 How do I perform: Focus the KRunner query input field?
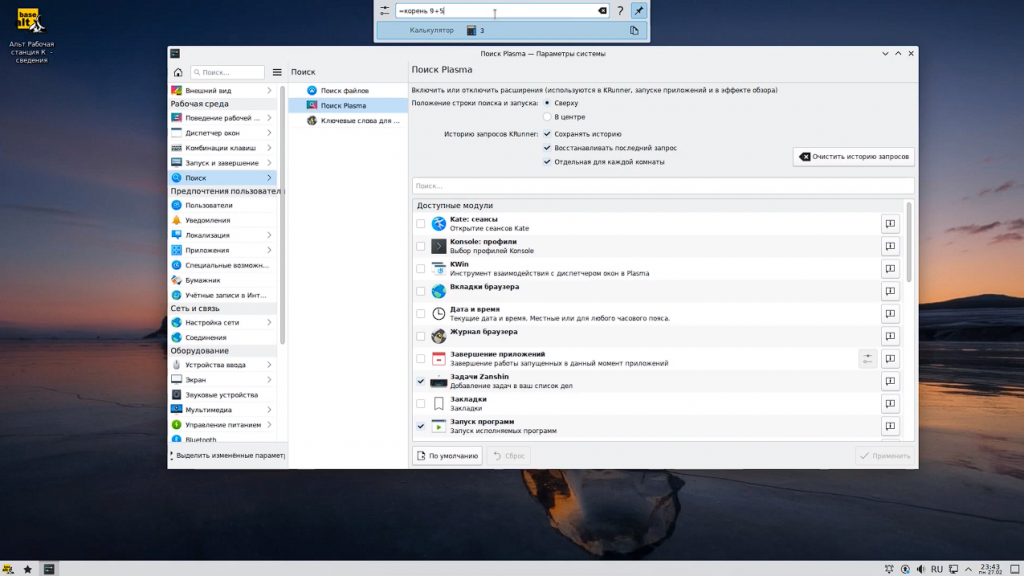(x=502, y=10)
